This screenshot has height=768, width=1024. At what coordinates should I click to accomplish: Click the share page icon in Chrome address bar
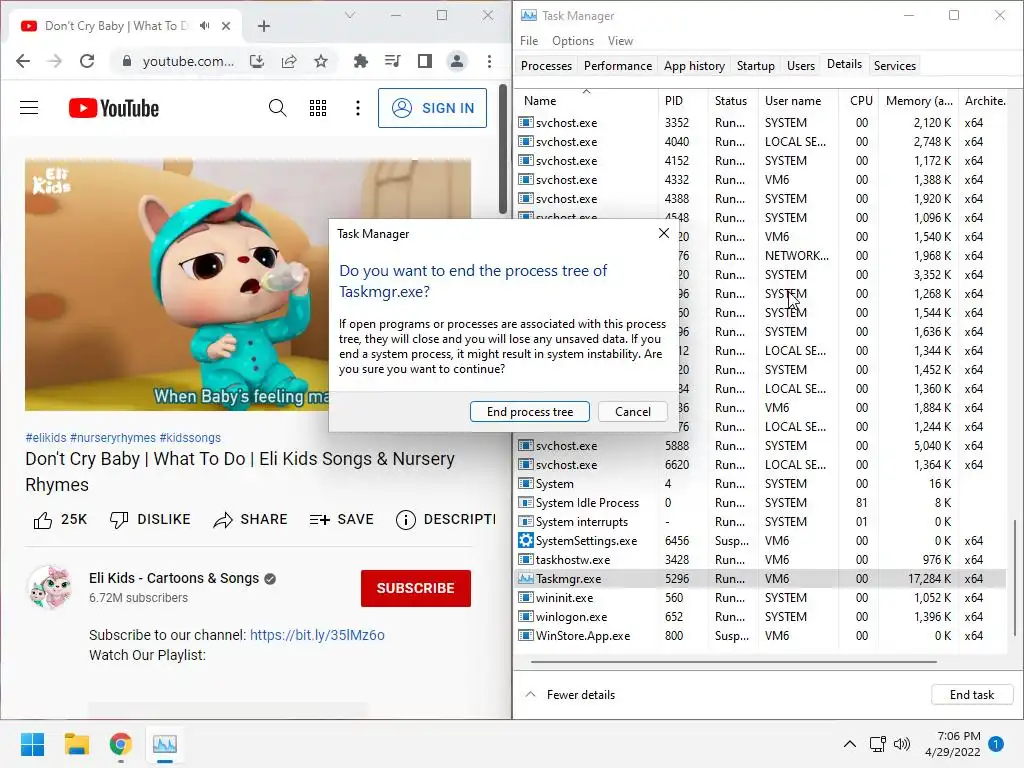click(x=289, y=61)
